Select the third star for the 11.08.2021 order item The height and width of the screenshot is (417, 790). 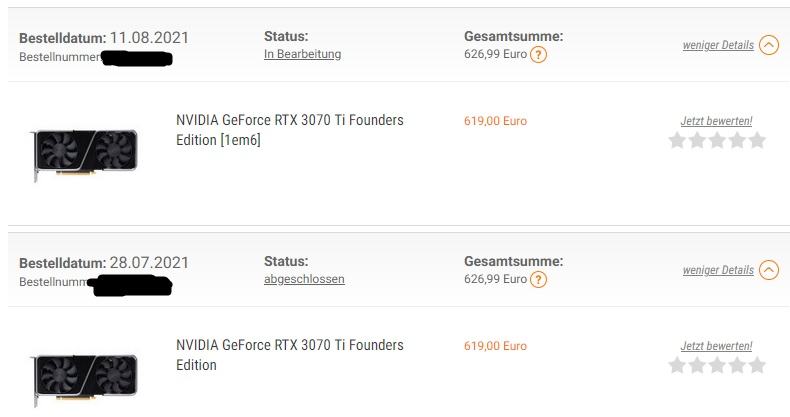click(x=717, y=141)
